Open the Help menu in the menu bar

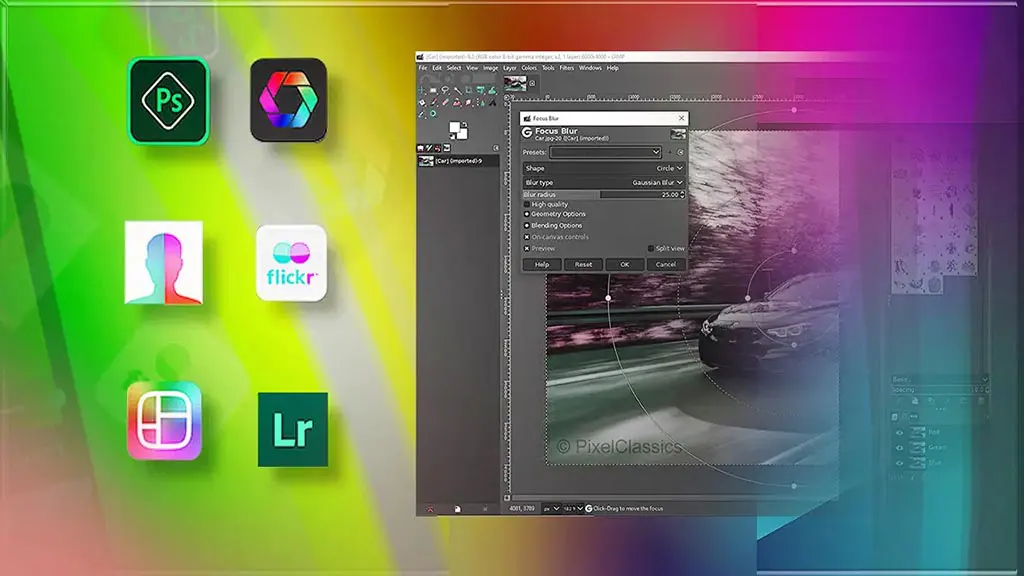pos(613,68)
